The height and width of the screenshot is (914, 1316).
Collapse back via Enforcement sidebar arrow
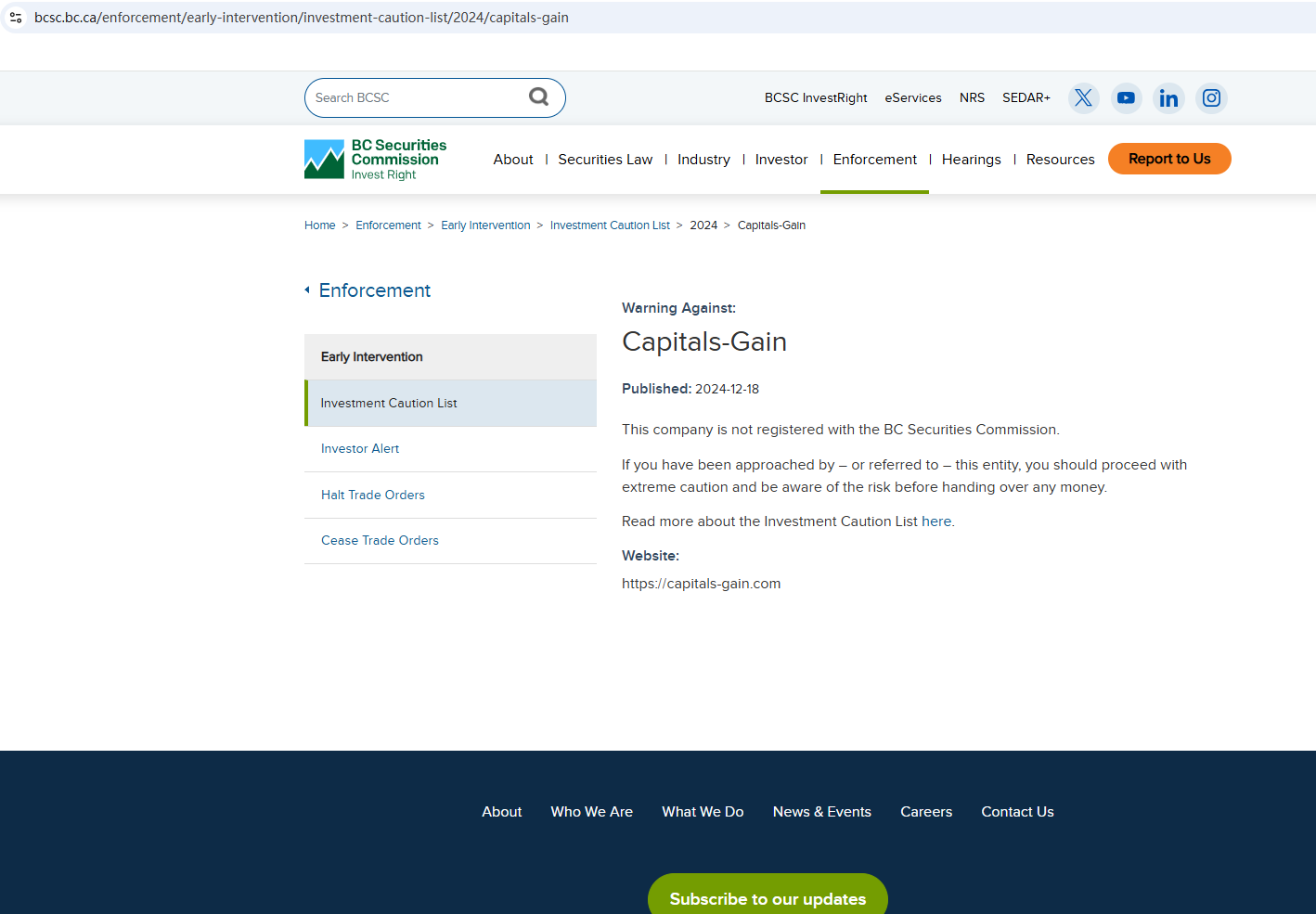(x=307, y=290)
